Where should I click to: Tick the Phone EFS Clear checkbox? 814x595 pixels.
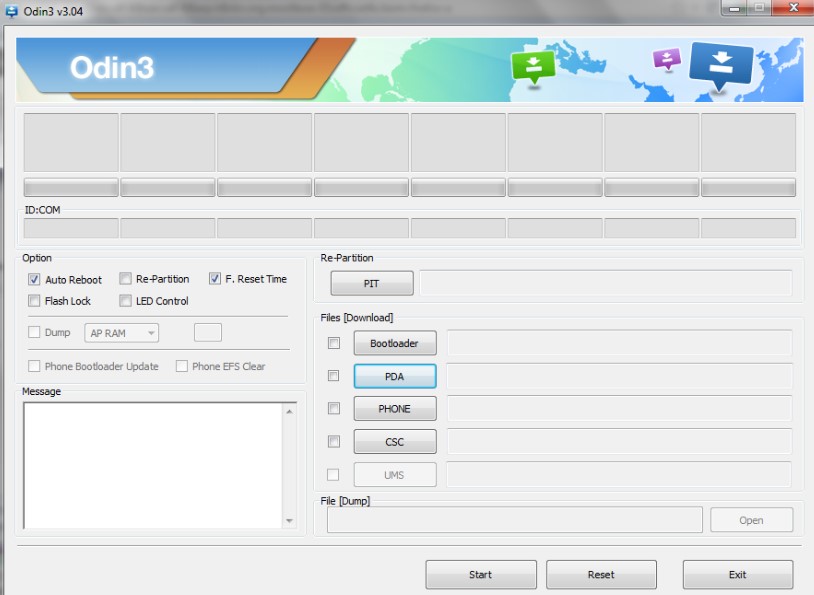[x=182, y=366]
